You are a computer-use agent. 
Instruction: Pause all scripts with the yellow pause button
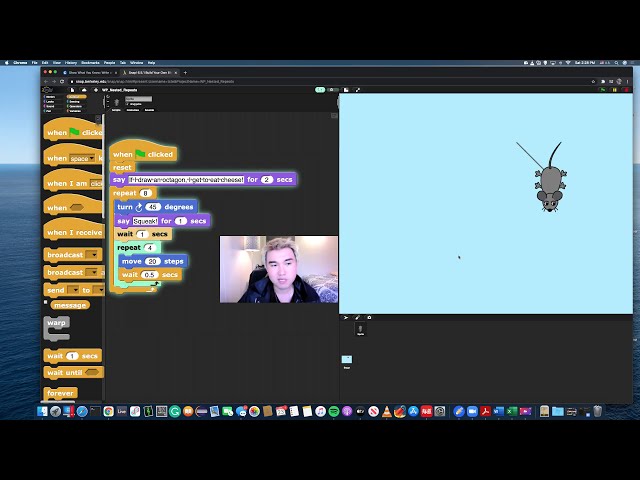click(614, 90)
